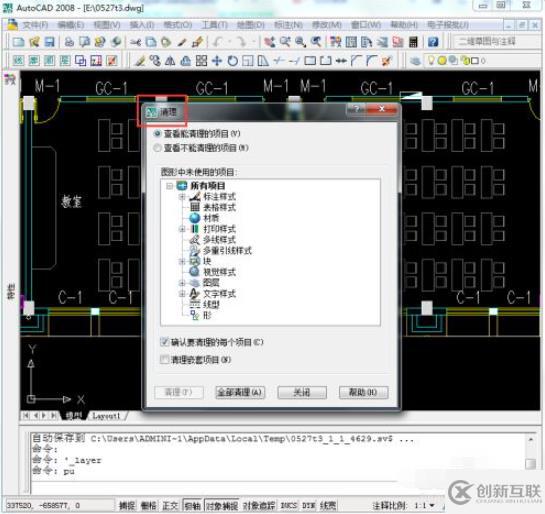Collapse the All Items tree root
Image resolution: width=545 pixels, height=514 pixels.
(x=169, y=186)
